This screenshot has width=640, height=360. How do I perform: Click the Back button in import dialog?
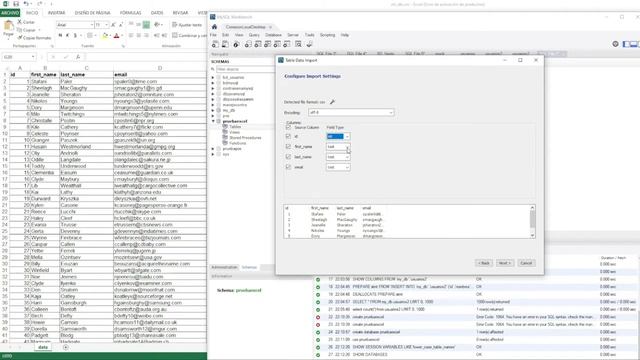click(x=484, y=263)
